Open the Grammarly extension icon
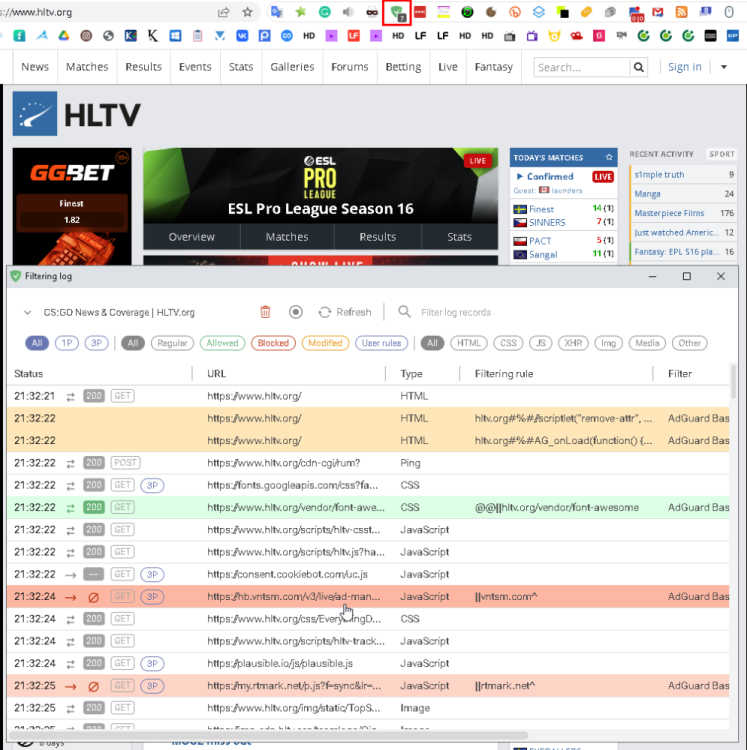Viewport: 747px width, 750px height. (325, 12)
